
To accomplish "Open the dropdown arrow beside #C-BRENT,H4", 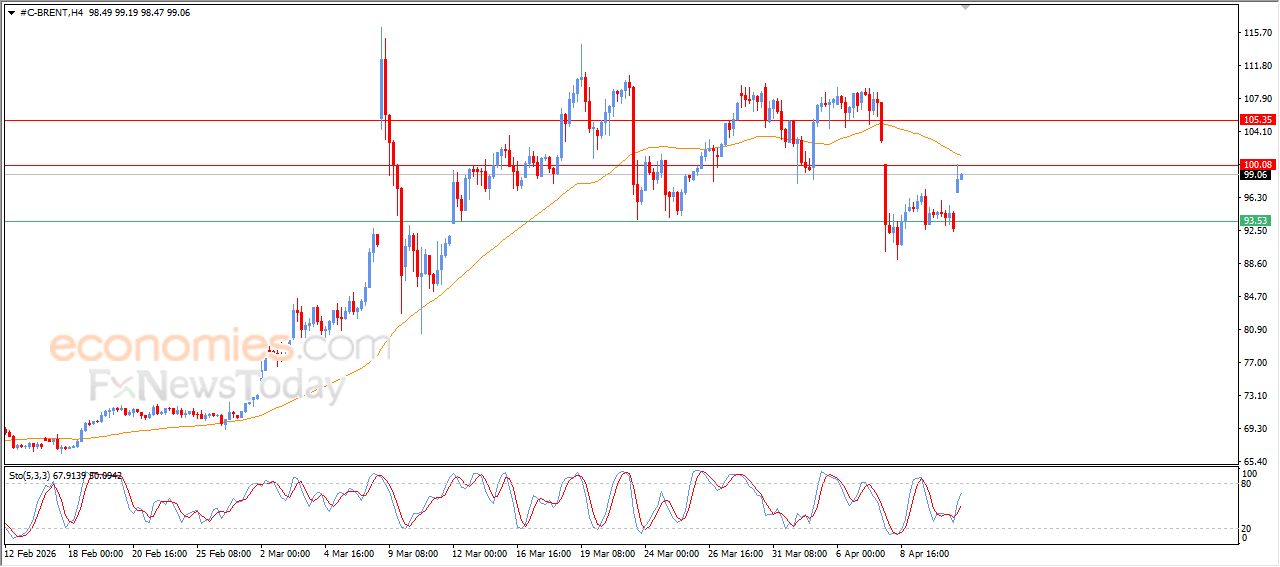I will (x=11, y=13).
